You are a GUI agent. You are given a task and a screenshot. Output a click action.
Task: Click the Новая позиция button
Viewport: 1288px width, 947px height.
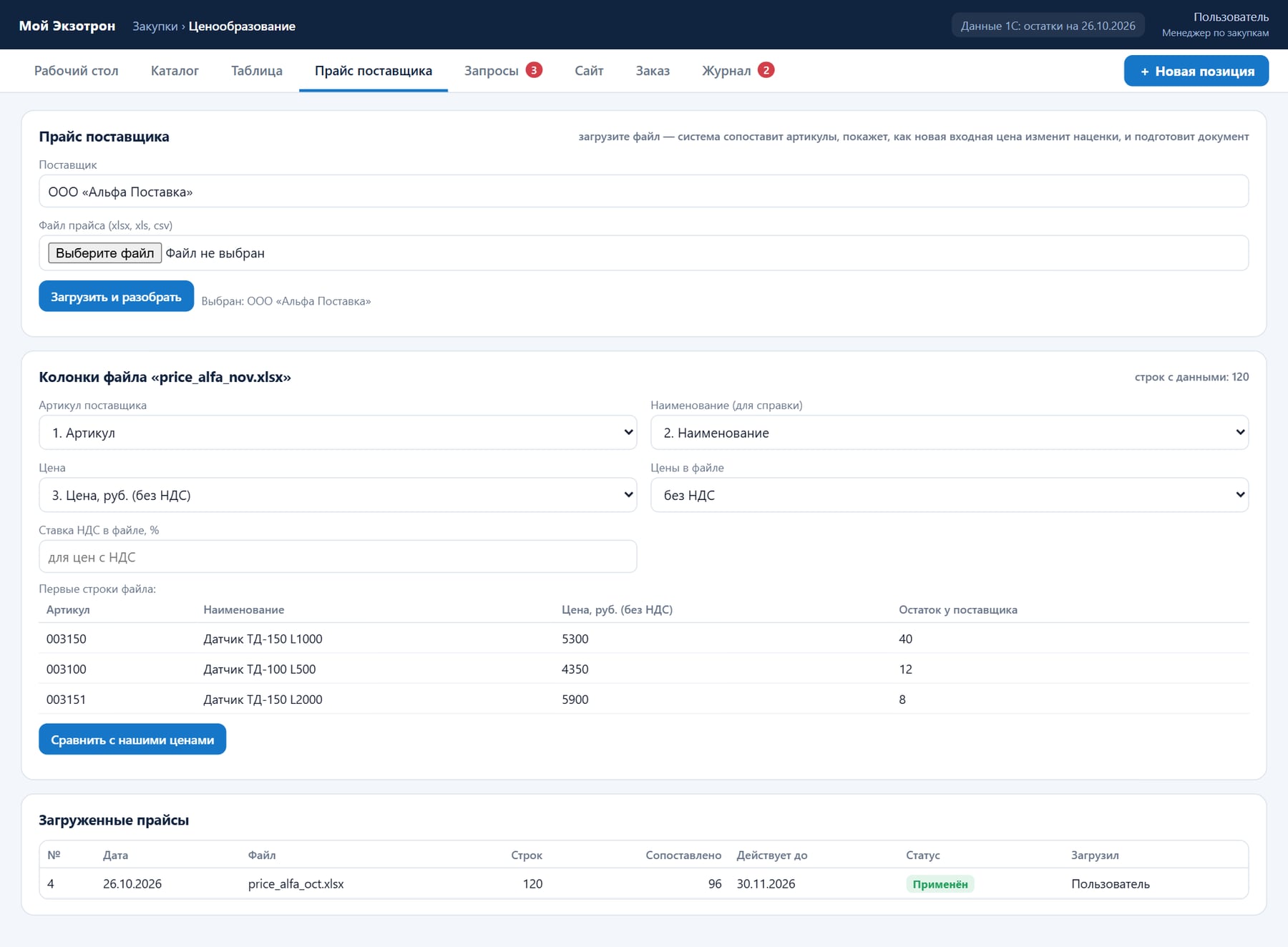click(1196, 71)
